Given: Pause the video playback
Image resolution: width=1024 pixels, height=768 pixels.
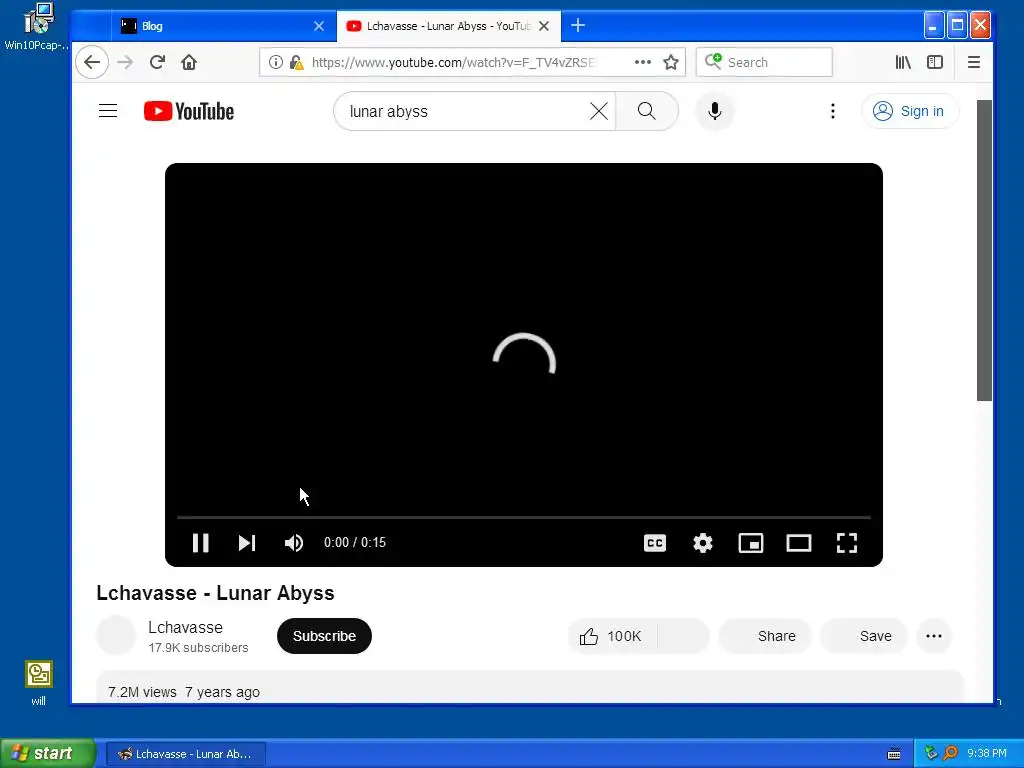Looking at the screenshot, I should pos(200,543).
